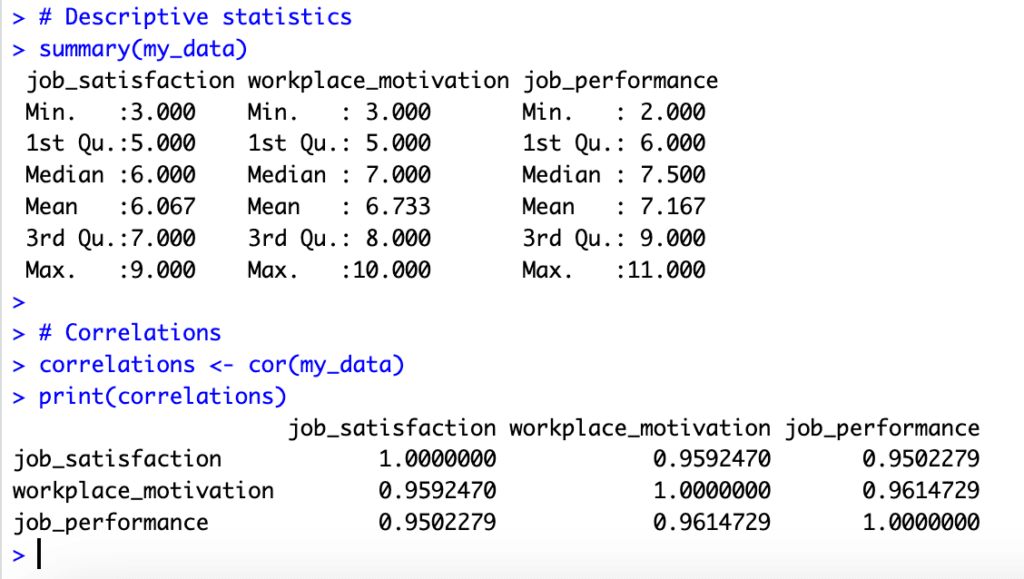The image size is (1024, 579).
Task: Click job_performance column header in correlation matrix
Action: coord(882,428)
